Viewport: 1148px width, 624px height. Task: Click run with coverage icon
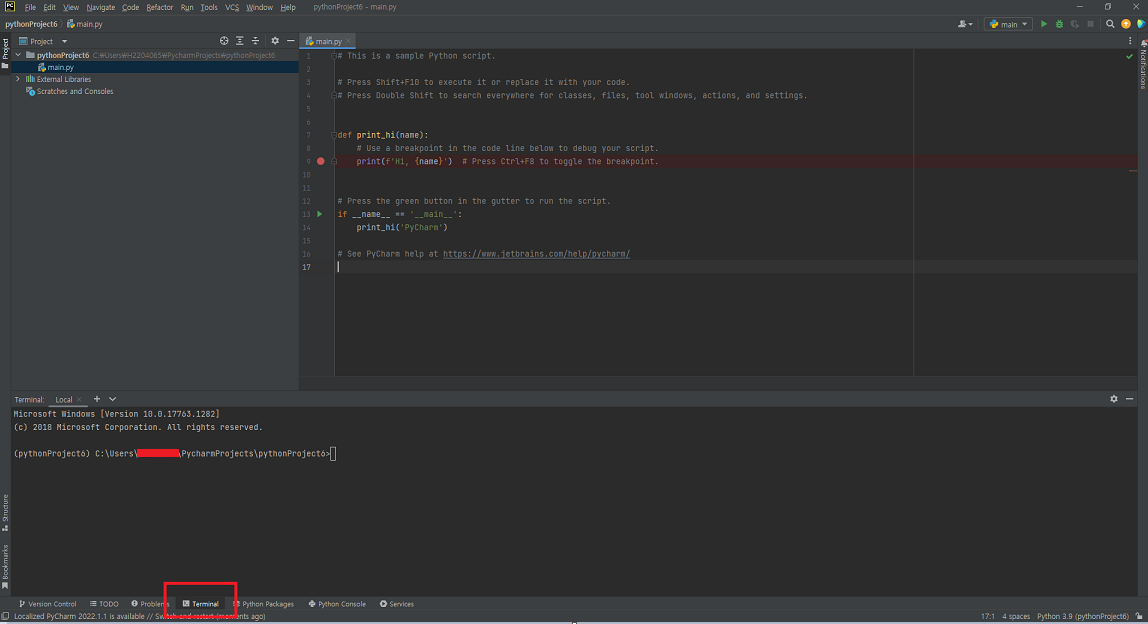click(x=1075, y=24)
